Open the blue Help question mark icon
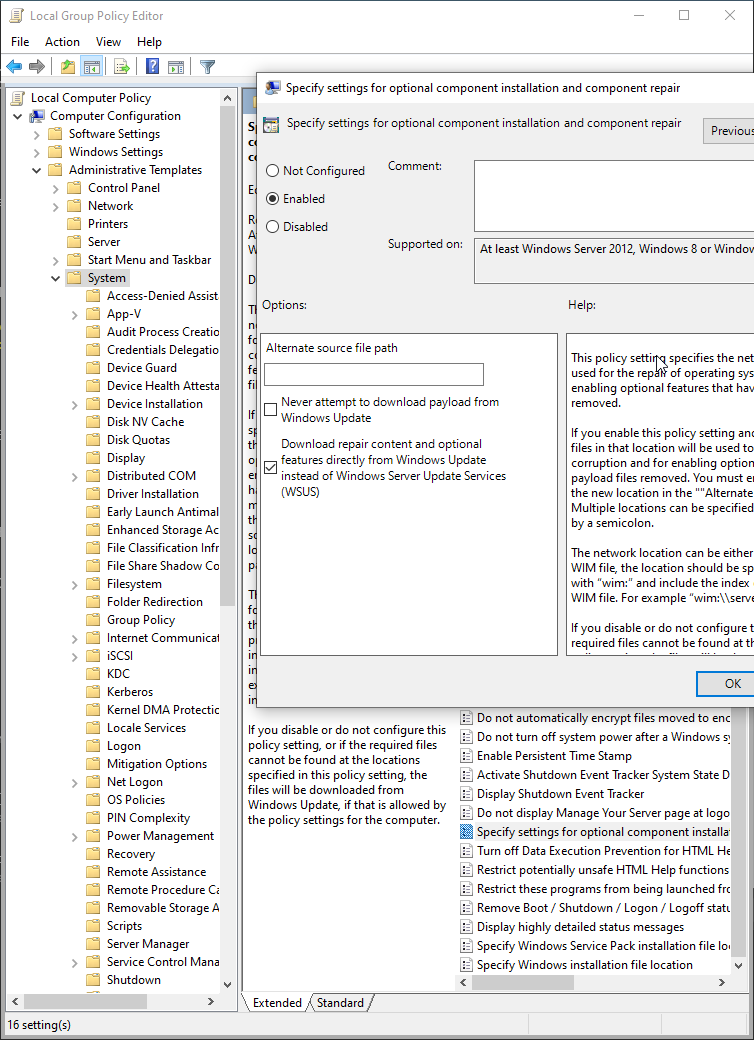Screen dimensions: 754x1040 pyautogui.click(x=153, y=67)
